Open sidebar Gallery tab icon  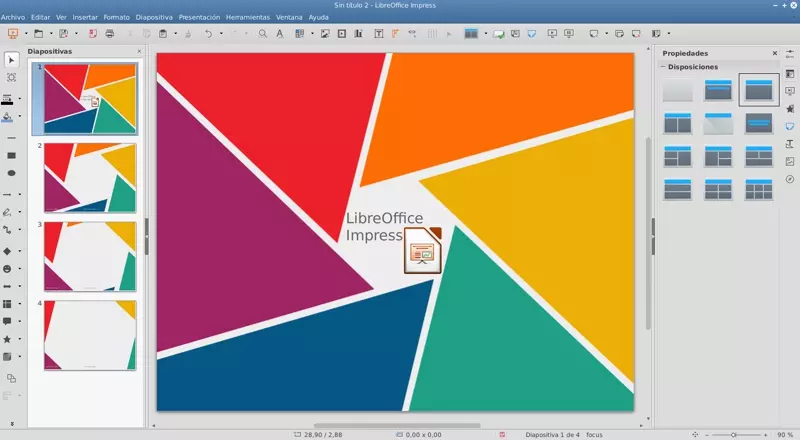point(790,161)
